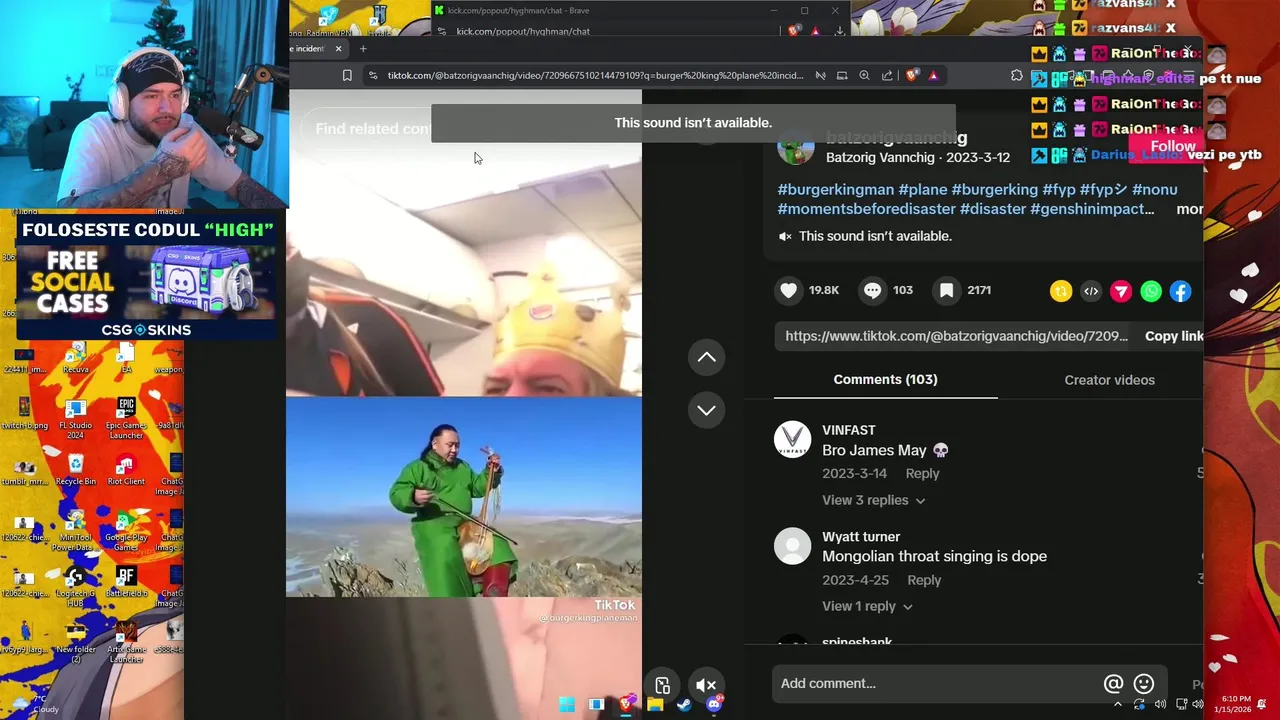Click the zoom magnifier icon in address bar
The width and height of the screenshot is (1280, 720).
pyautogui.click(x=864, y=75)
